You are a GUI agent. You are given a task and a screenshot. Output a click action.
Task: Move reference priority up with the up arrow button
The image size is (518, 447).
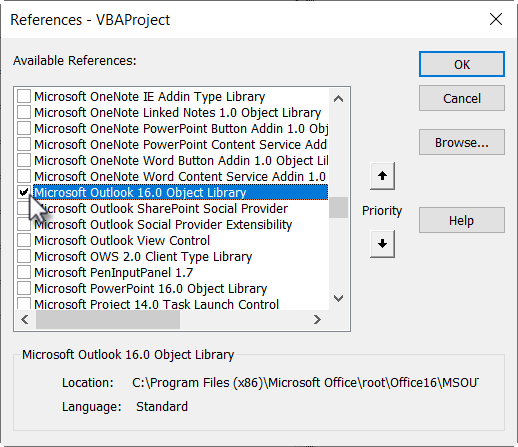click(x=382, y=176)
